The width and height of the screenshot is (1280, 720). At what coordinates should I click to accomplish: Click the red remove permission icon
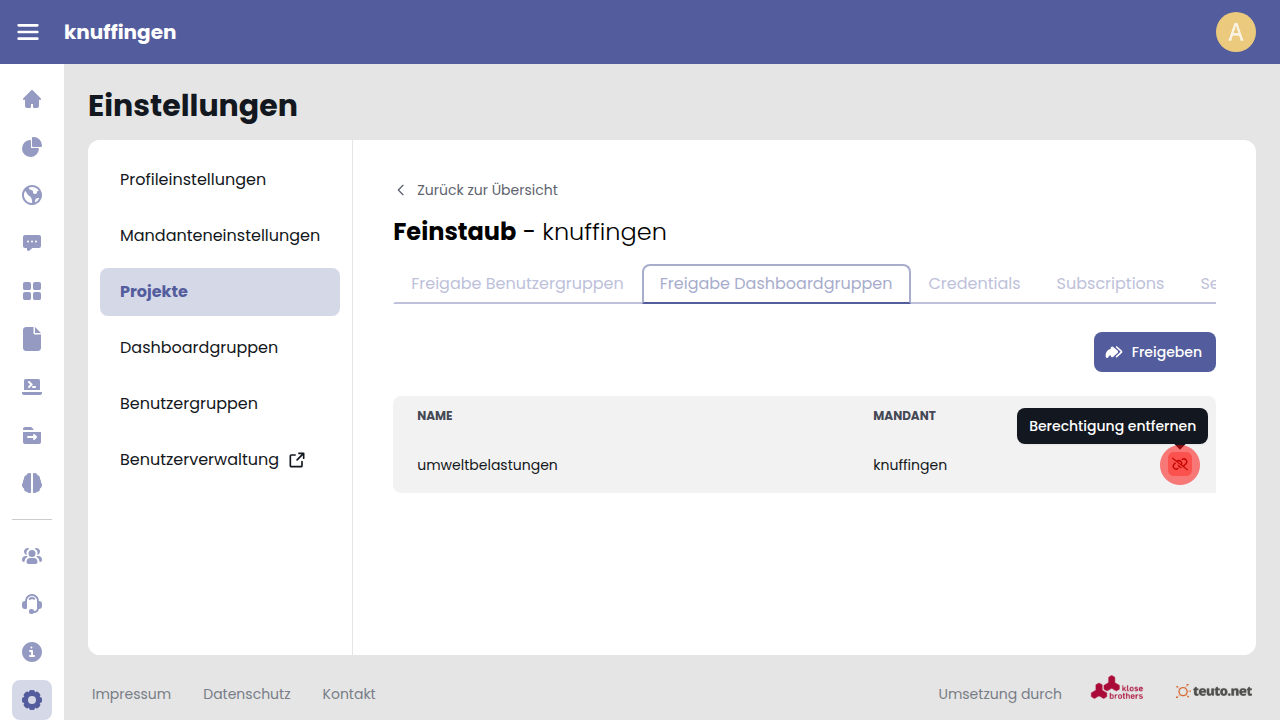[1180, 465]
